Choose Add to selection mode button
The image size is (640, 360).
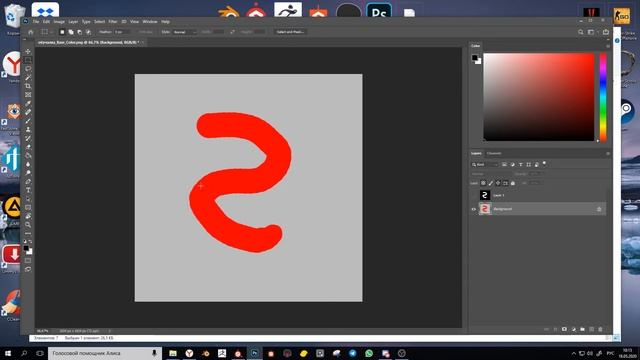click(x=71, y=32)
